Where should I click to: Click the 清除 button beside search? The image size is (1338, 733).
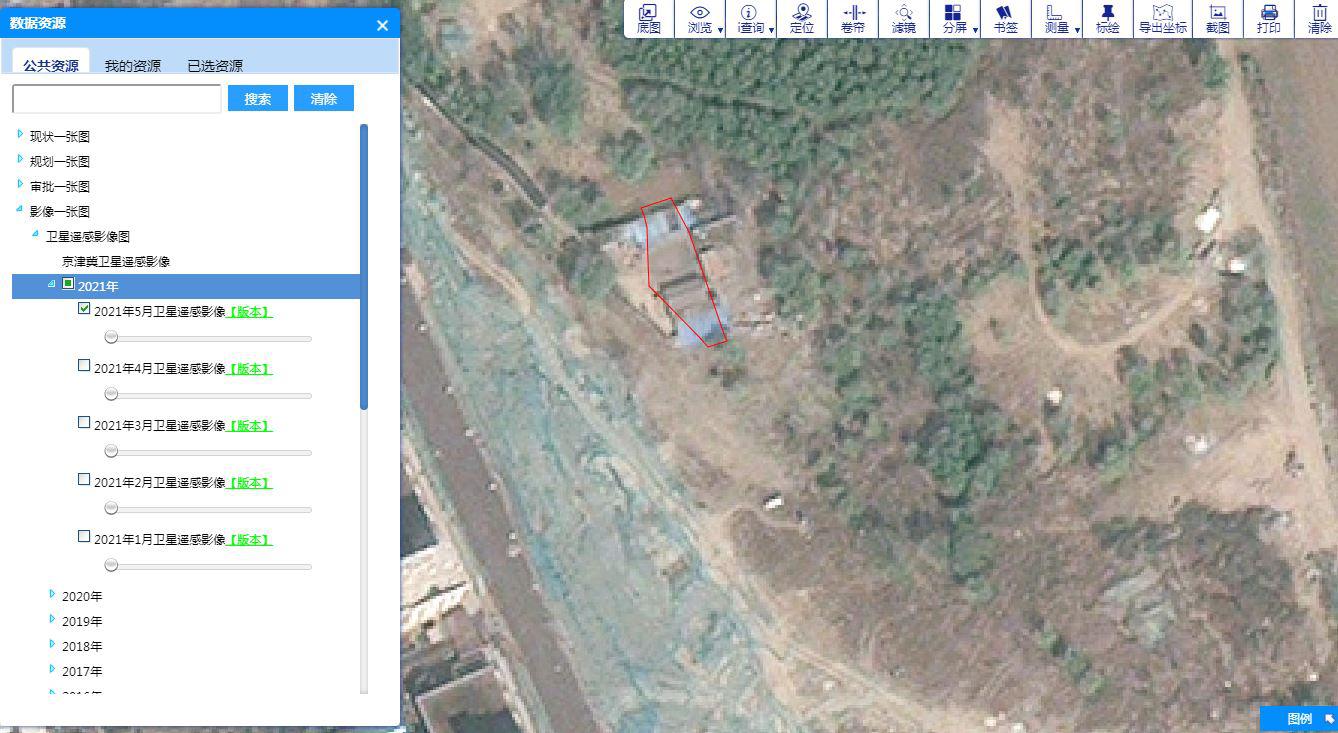324,98
